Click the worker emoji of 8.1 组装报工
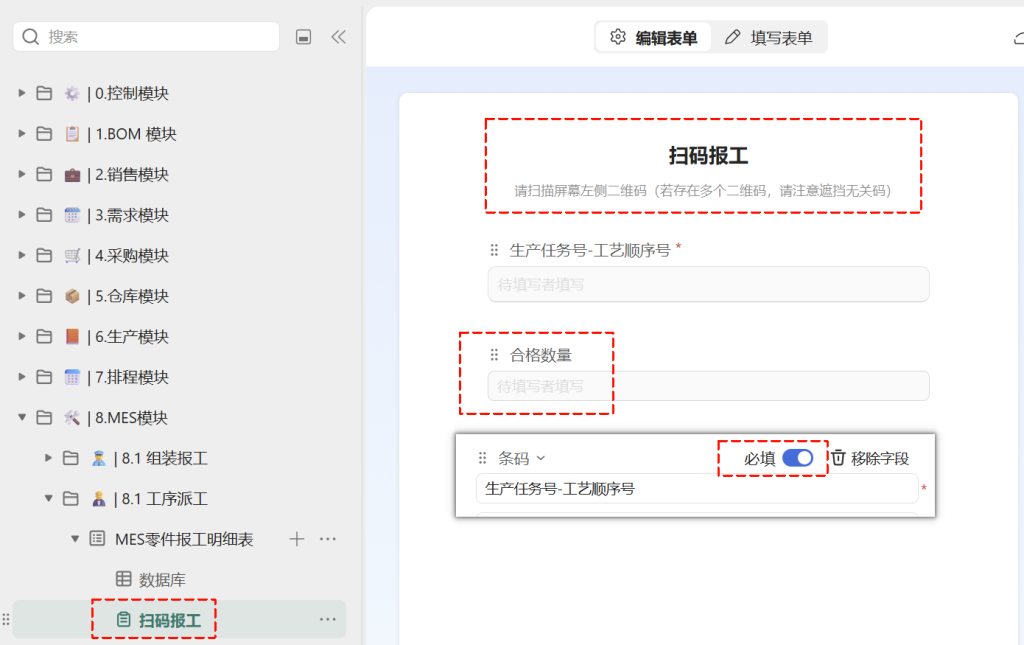The height and width of the screenshot is (645, 1024). [x=99, y=458]
